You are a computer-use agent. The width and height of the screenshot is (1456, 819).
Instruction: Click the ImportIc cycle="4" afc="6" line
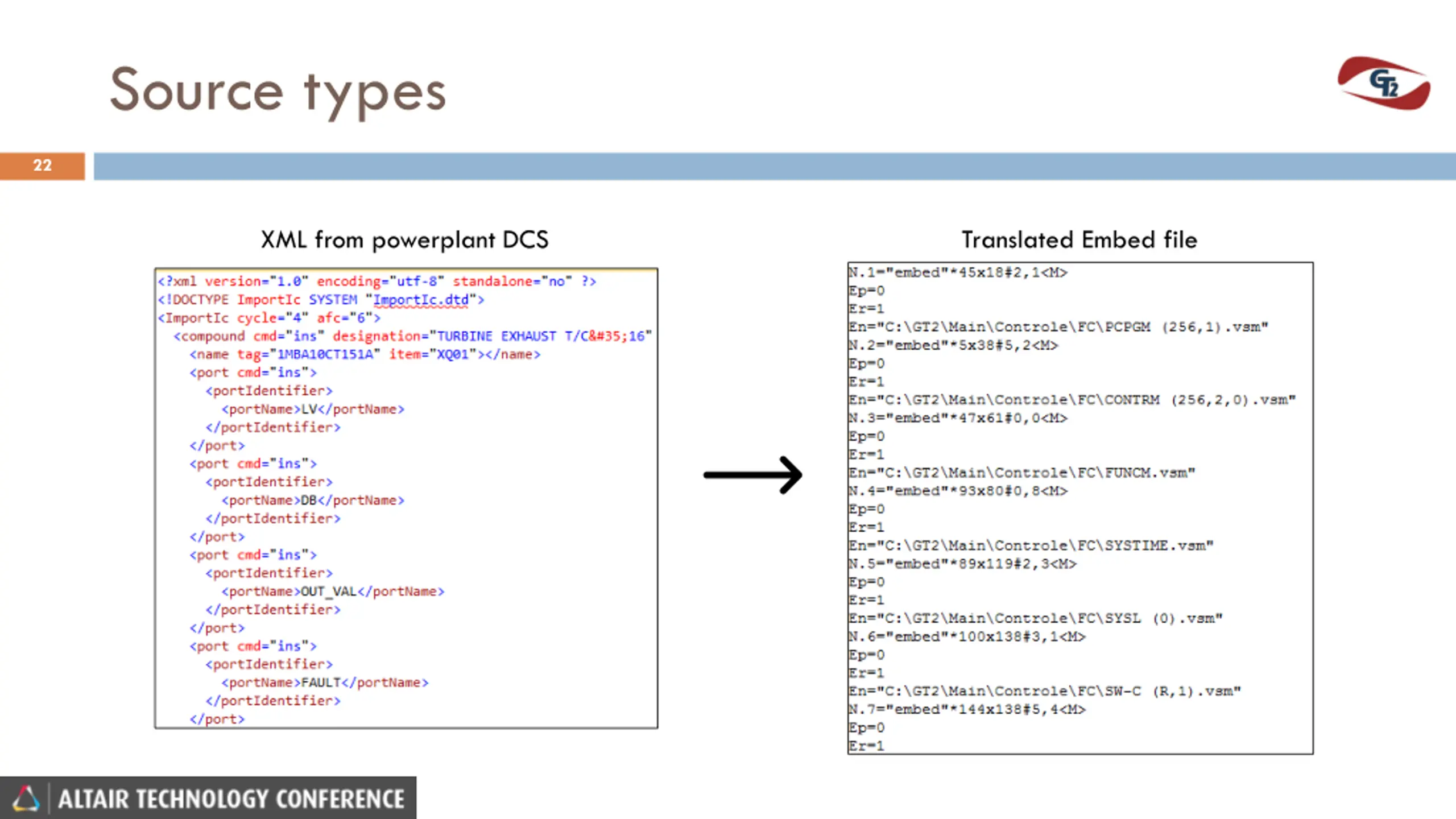269,318
